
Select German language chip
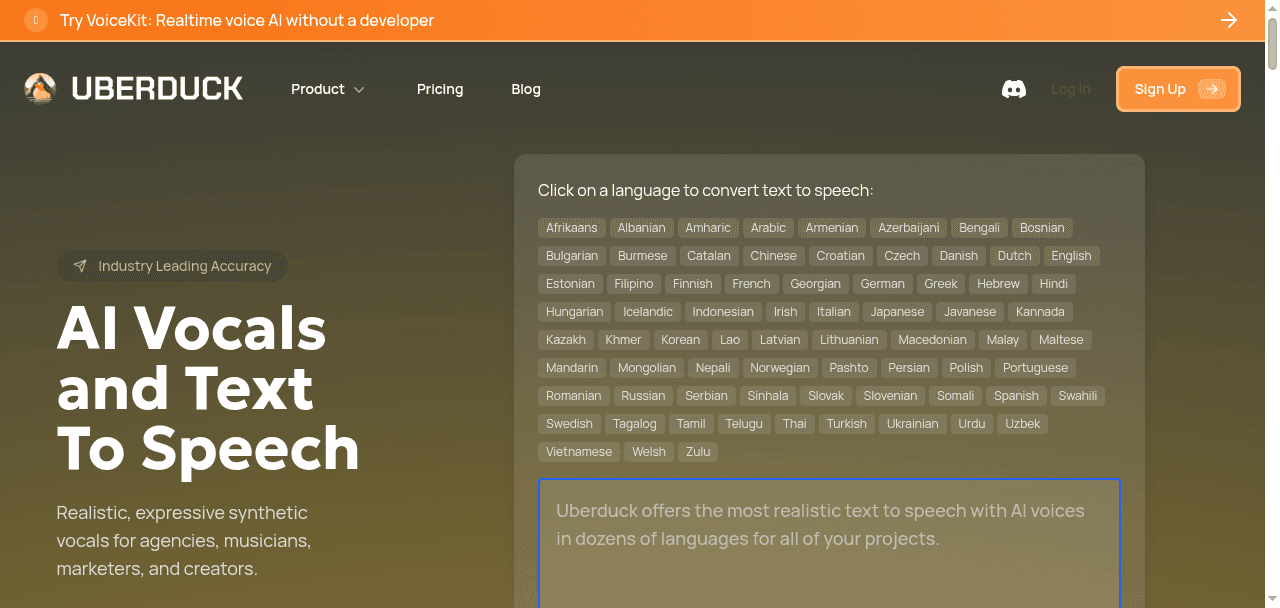[883, 284]
